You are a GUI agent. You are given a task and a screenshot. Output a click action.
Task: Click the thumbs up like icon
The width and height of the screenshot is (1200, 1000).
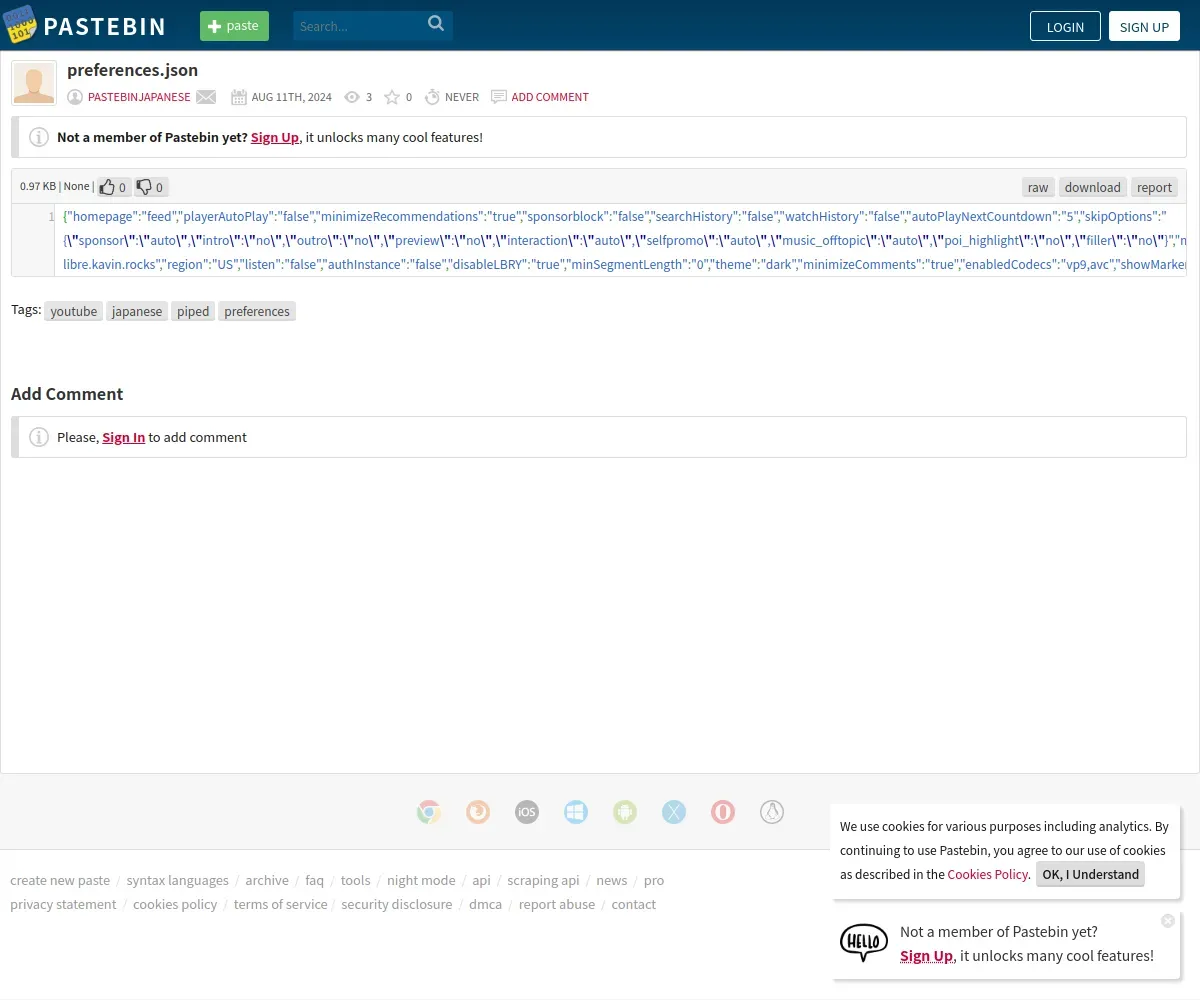108,187
